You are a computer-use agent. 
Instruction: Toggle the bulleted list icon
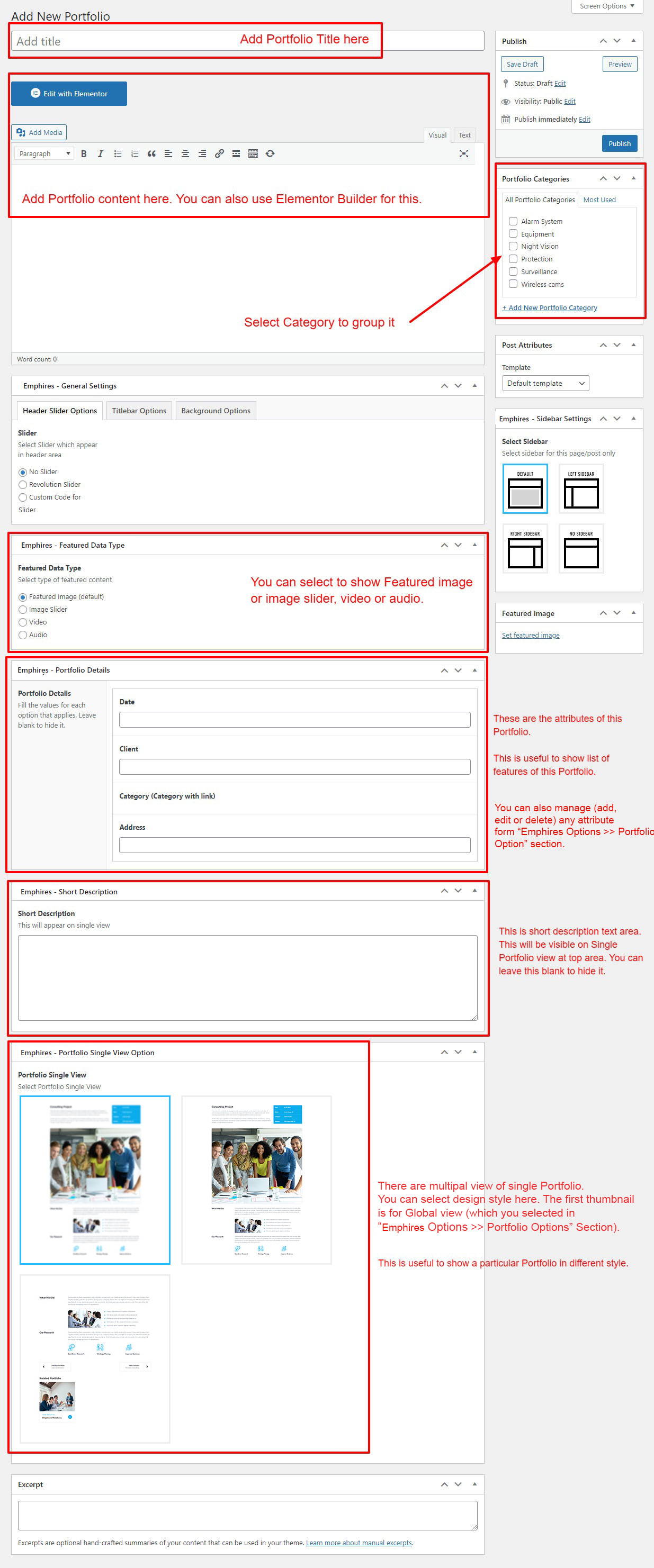click(118, 154)
